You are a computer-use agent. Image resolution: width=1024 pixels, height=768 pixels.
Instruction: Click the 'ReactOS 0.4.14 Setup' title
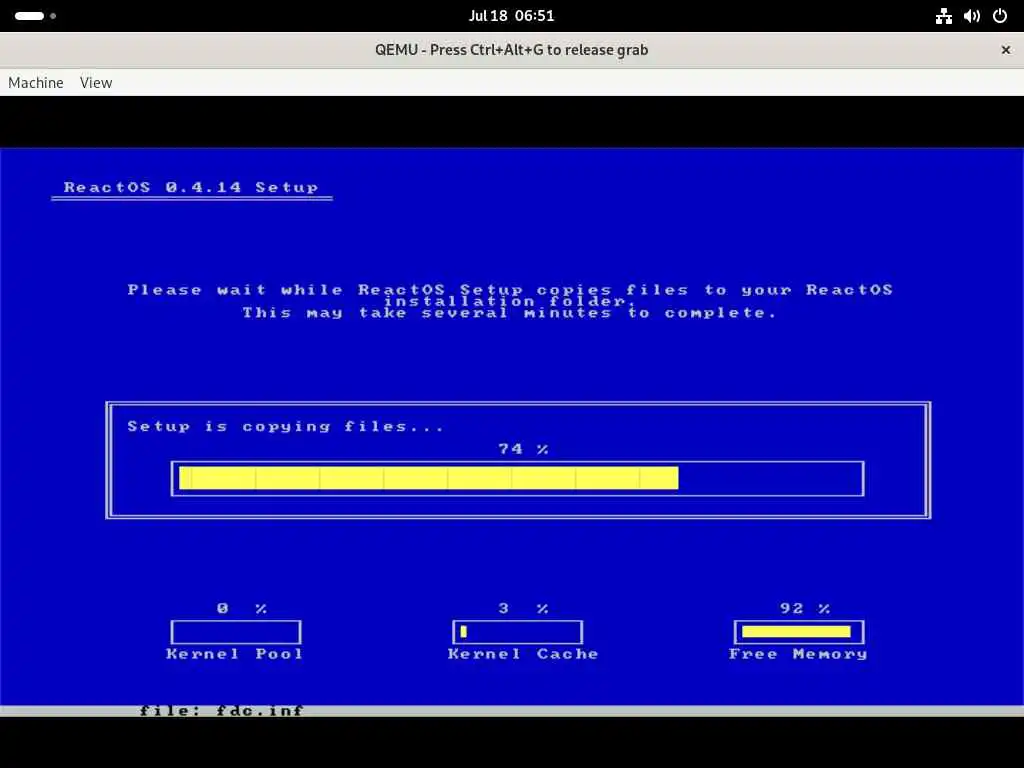[x=191, y=187]
